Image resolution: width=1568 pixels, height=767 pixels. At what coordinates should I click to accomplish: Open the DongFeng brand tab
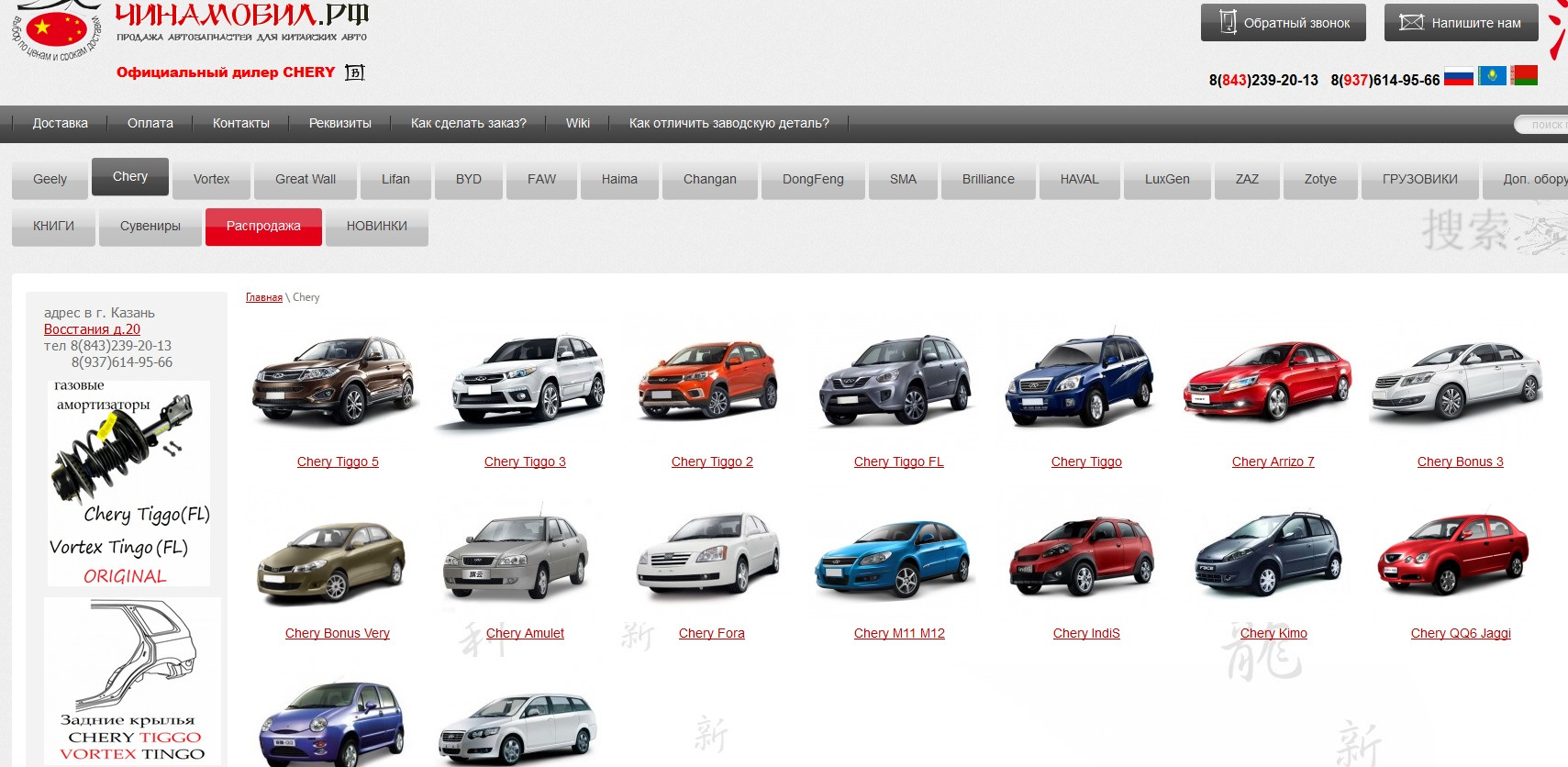tap(813, 180)
